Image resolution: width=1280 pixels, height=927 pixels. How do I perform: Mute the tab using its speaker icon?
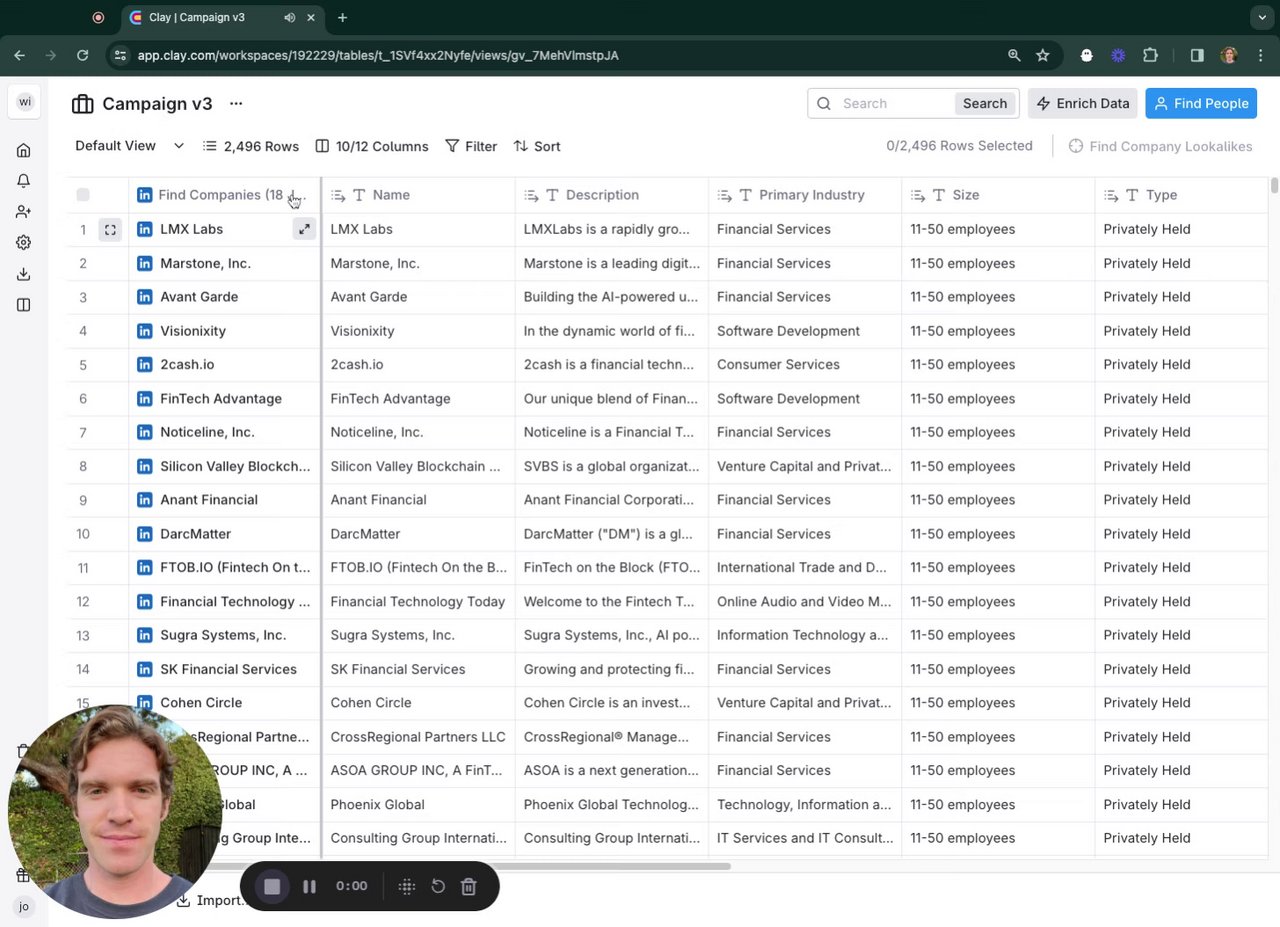(x=289, y=18)
